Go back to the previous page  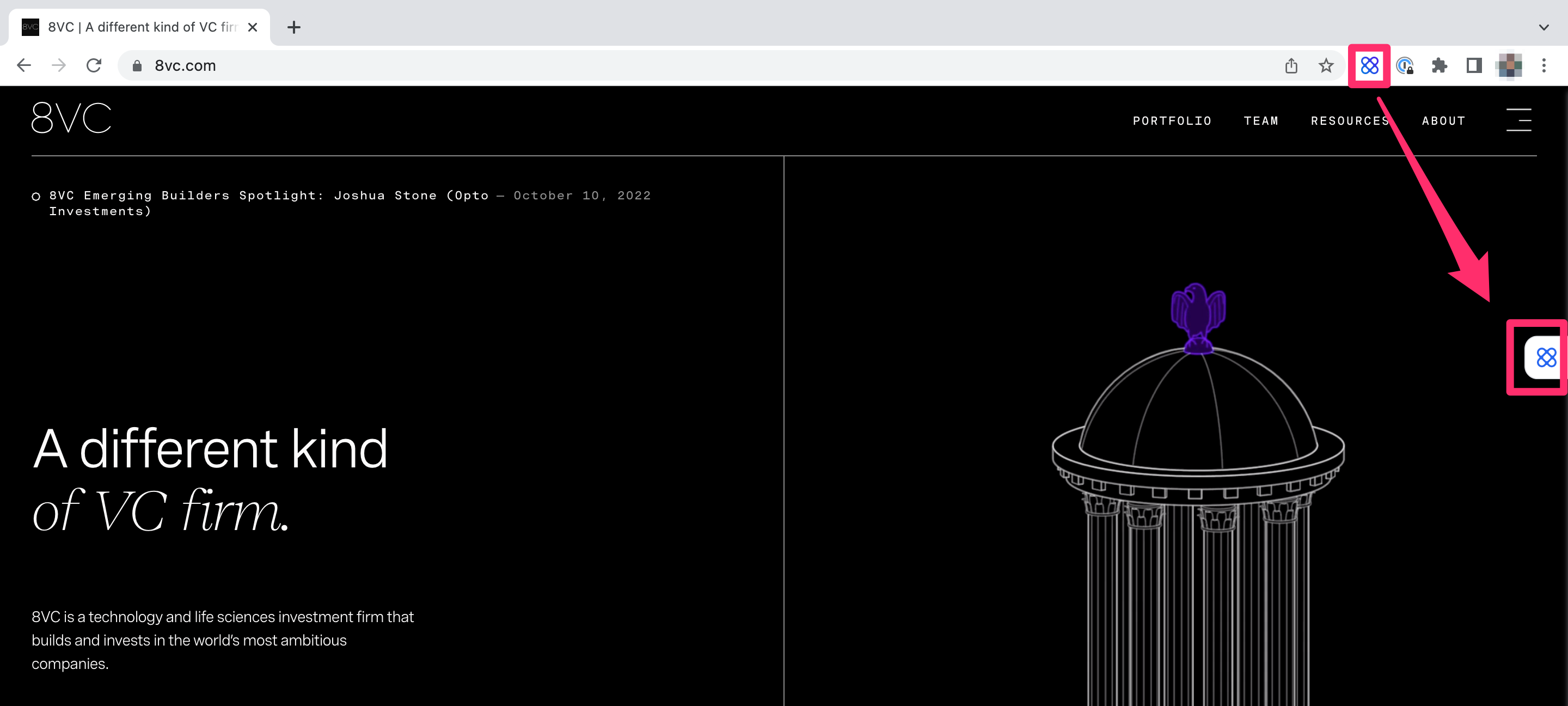[24, 65]
